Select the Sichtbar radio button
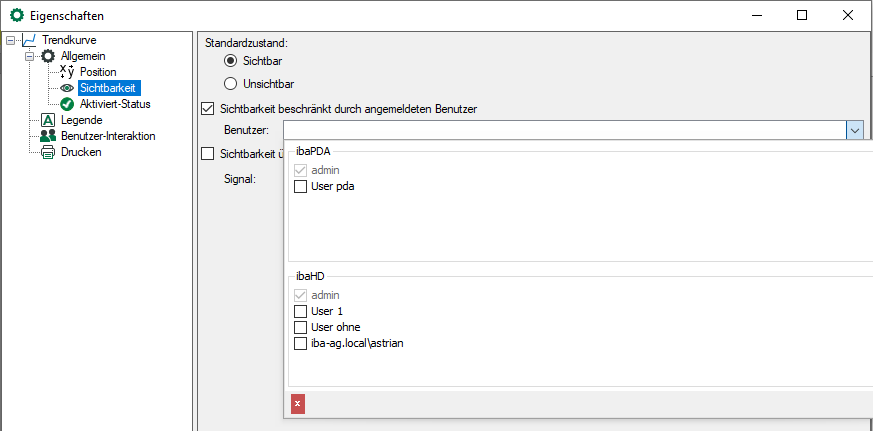Screen dimensions: 873x431 coord(231,61)
